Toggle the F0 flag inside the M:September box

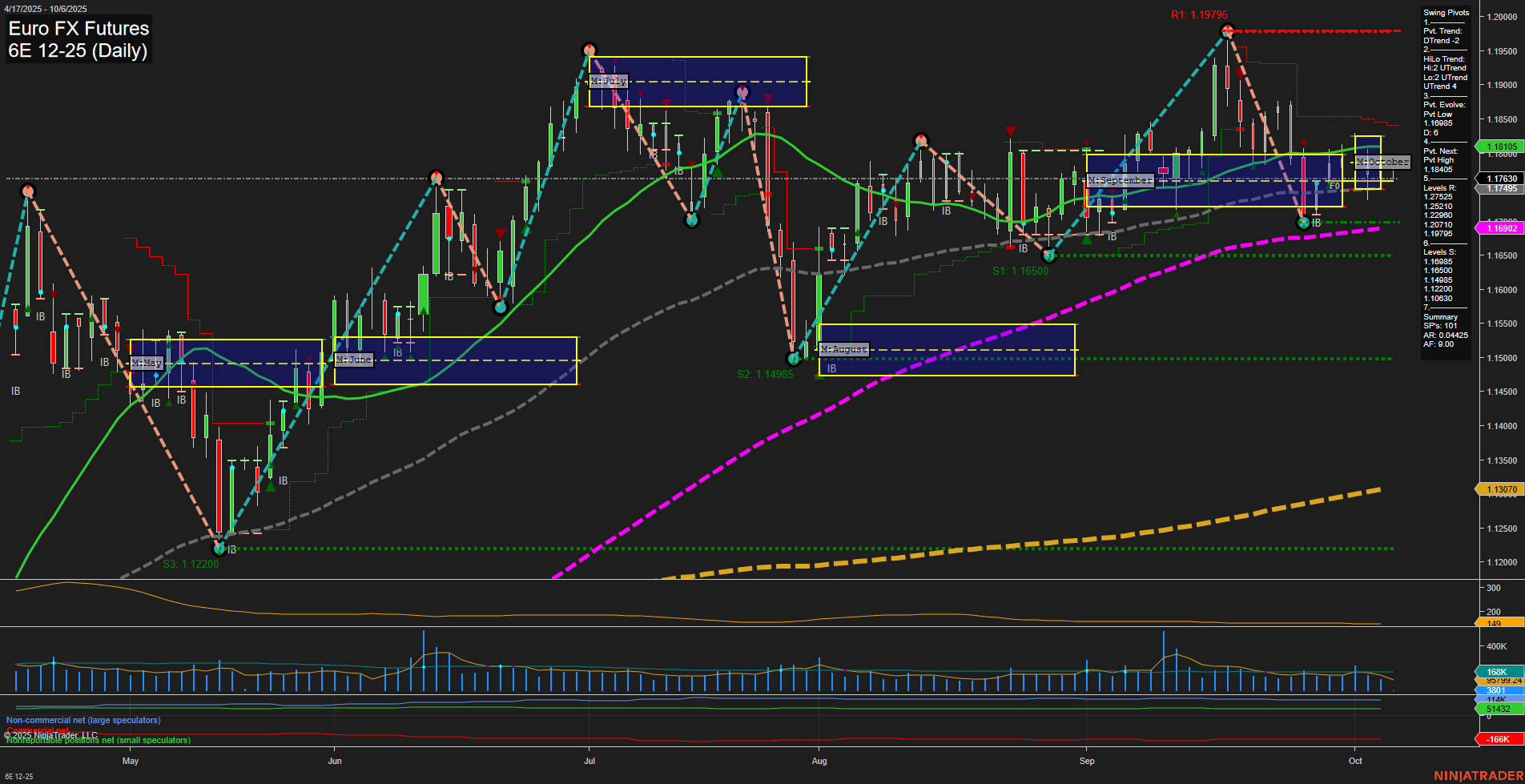(x=1333, y=185)
